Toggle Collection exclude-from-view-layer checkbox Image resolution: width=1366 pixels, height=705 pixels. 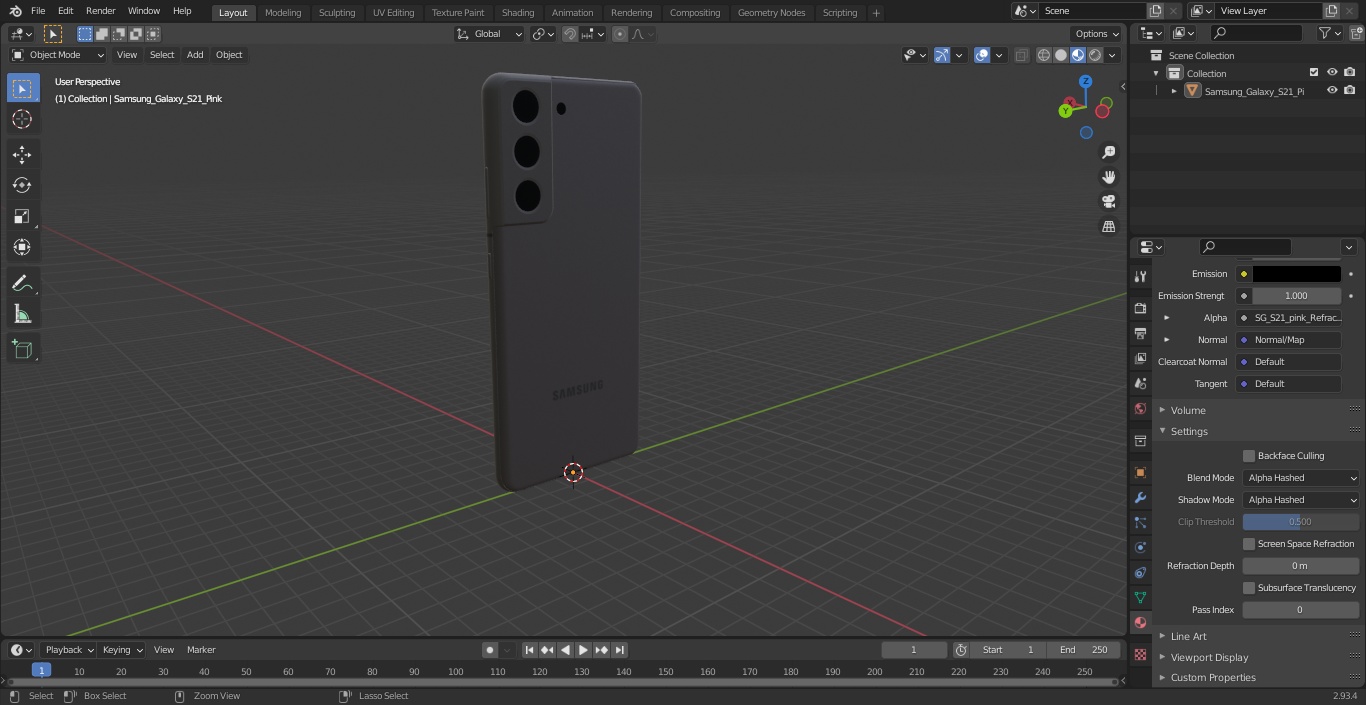click(x=1314, y=73)
